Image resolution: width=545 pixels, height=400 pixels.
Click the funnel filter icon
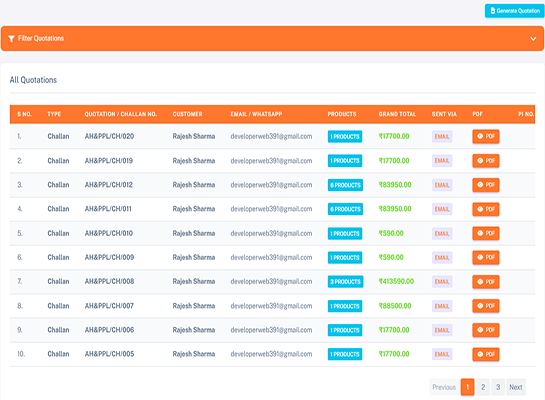coord(11,39)
